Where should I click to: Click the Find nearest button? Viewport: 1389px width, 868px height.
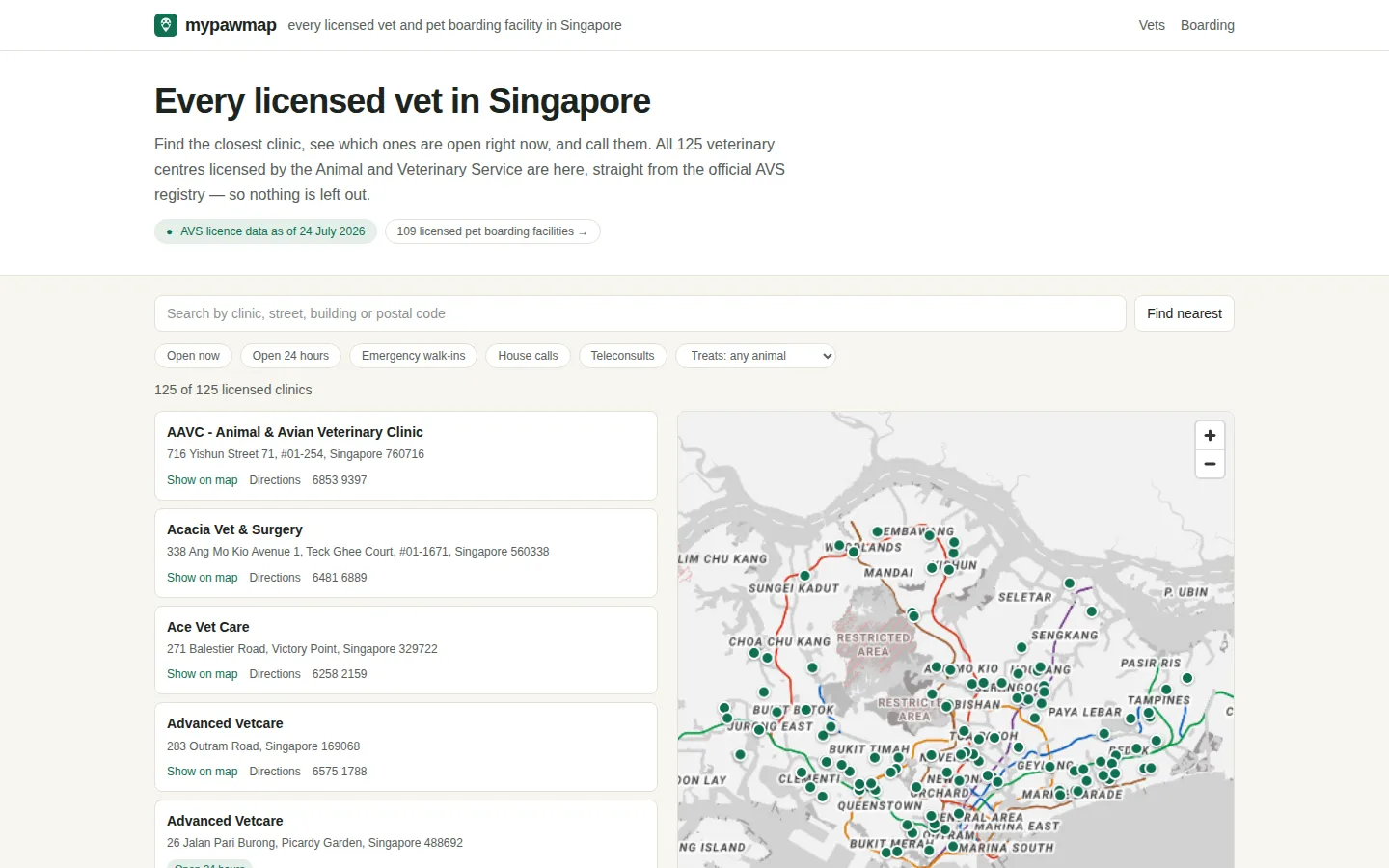click(x=1185, y=313)
